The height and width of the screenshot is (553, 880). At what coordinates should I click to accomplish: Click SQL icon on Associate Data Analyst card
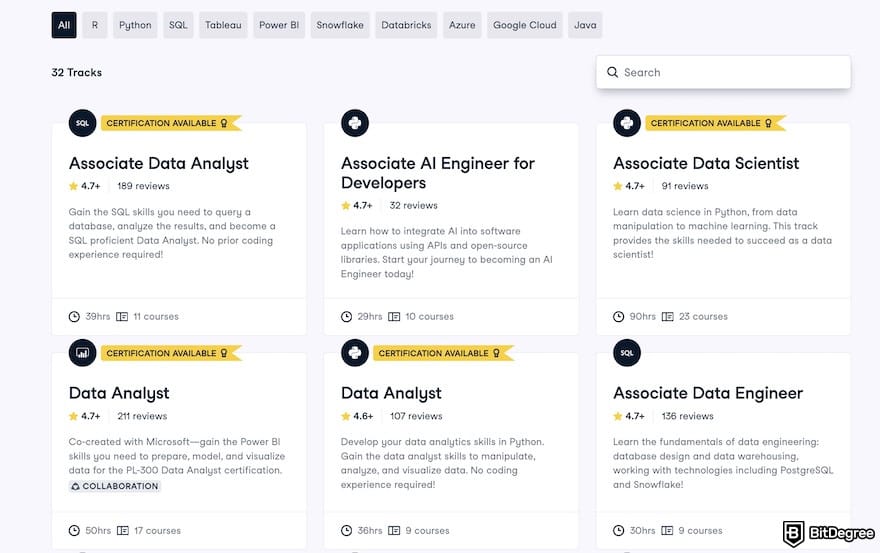82,123
